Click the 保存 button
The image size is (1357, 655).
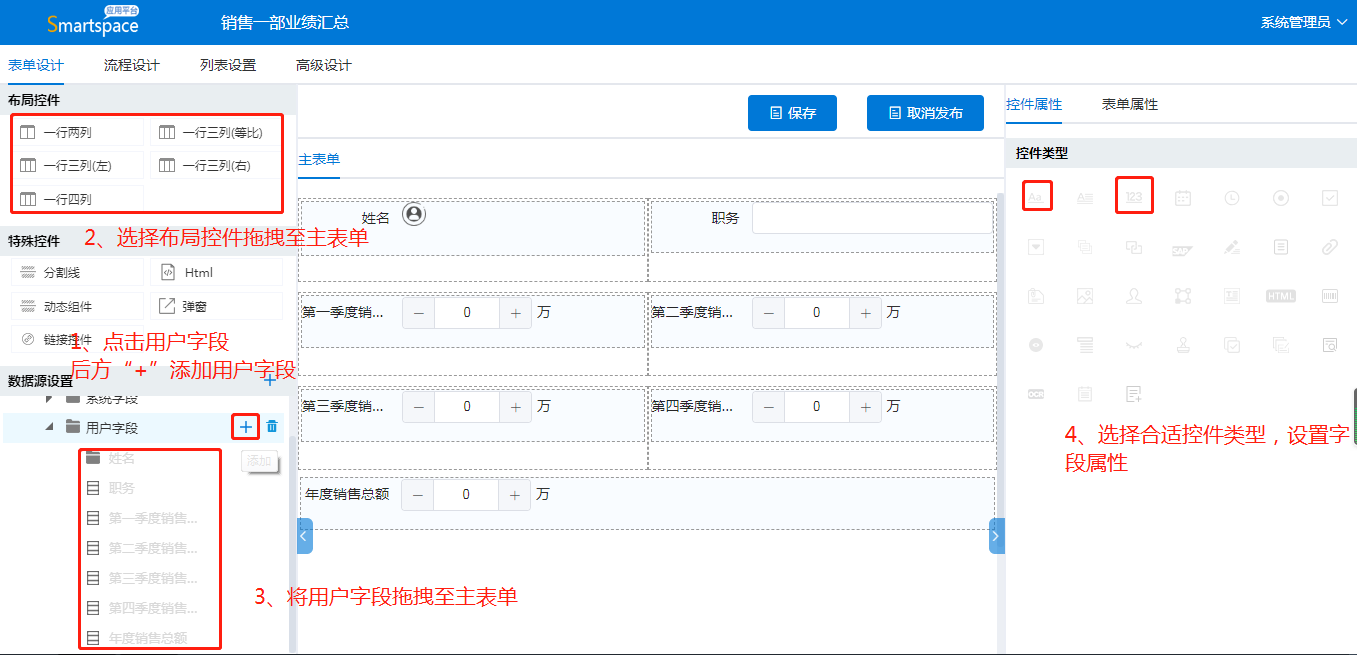point(792,113)
